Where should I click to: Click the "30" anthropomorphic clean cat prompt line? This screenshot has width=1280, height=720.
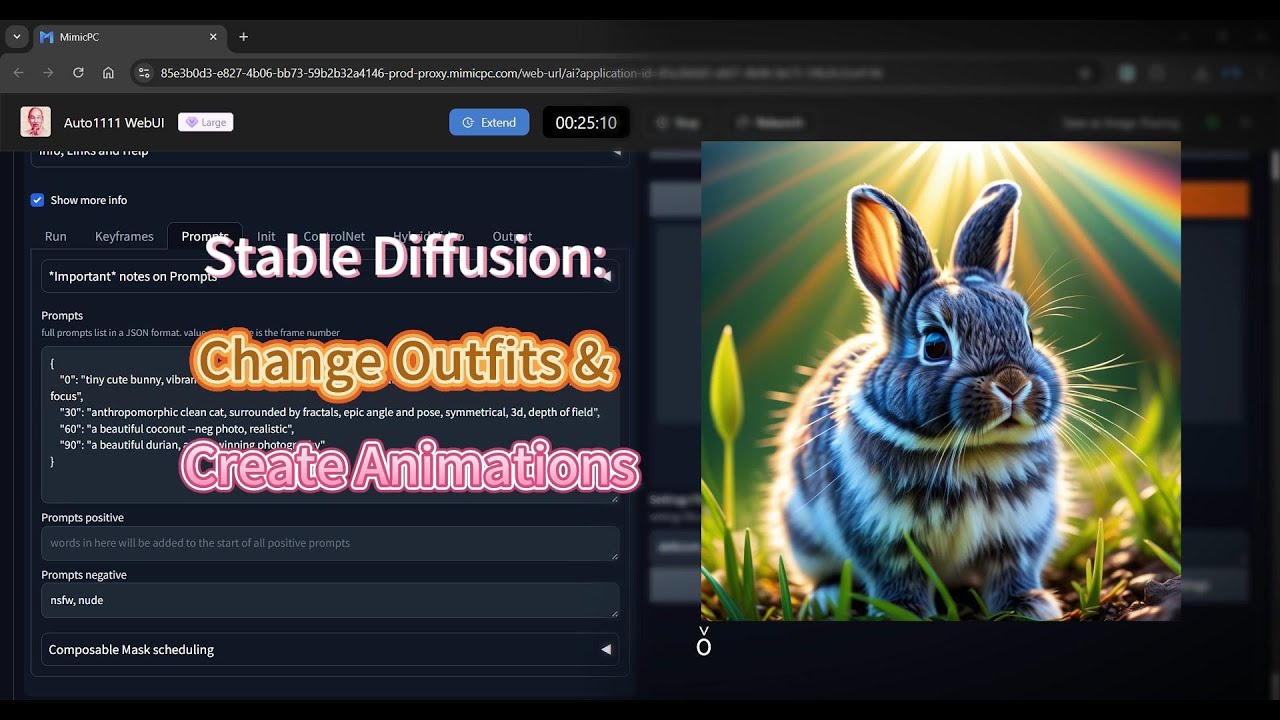[x=329, y=412]
